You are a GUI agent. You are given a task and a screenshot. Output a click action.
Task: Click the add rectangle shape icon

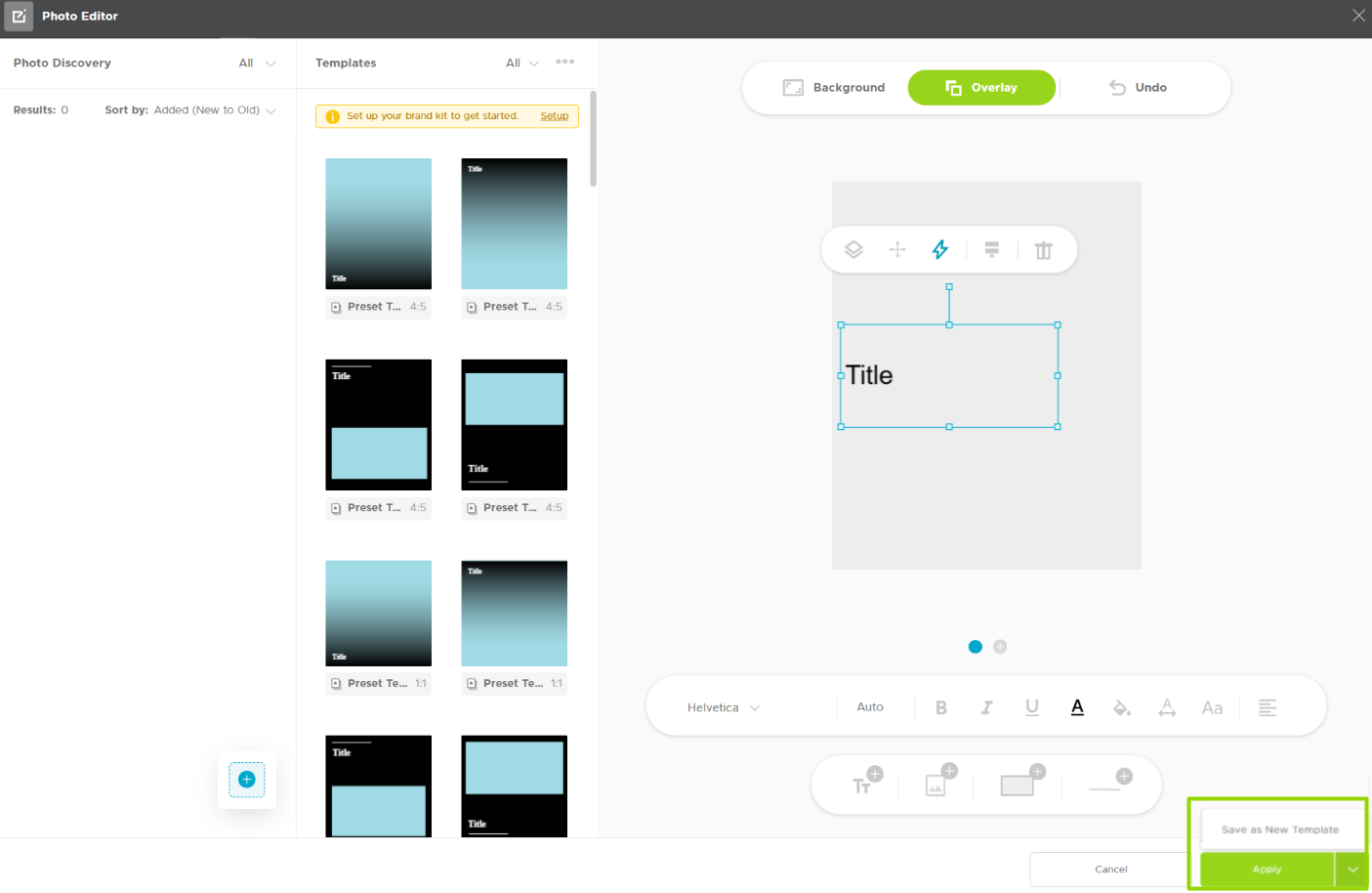(x=1021, y=781)
